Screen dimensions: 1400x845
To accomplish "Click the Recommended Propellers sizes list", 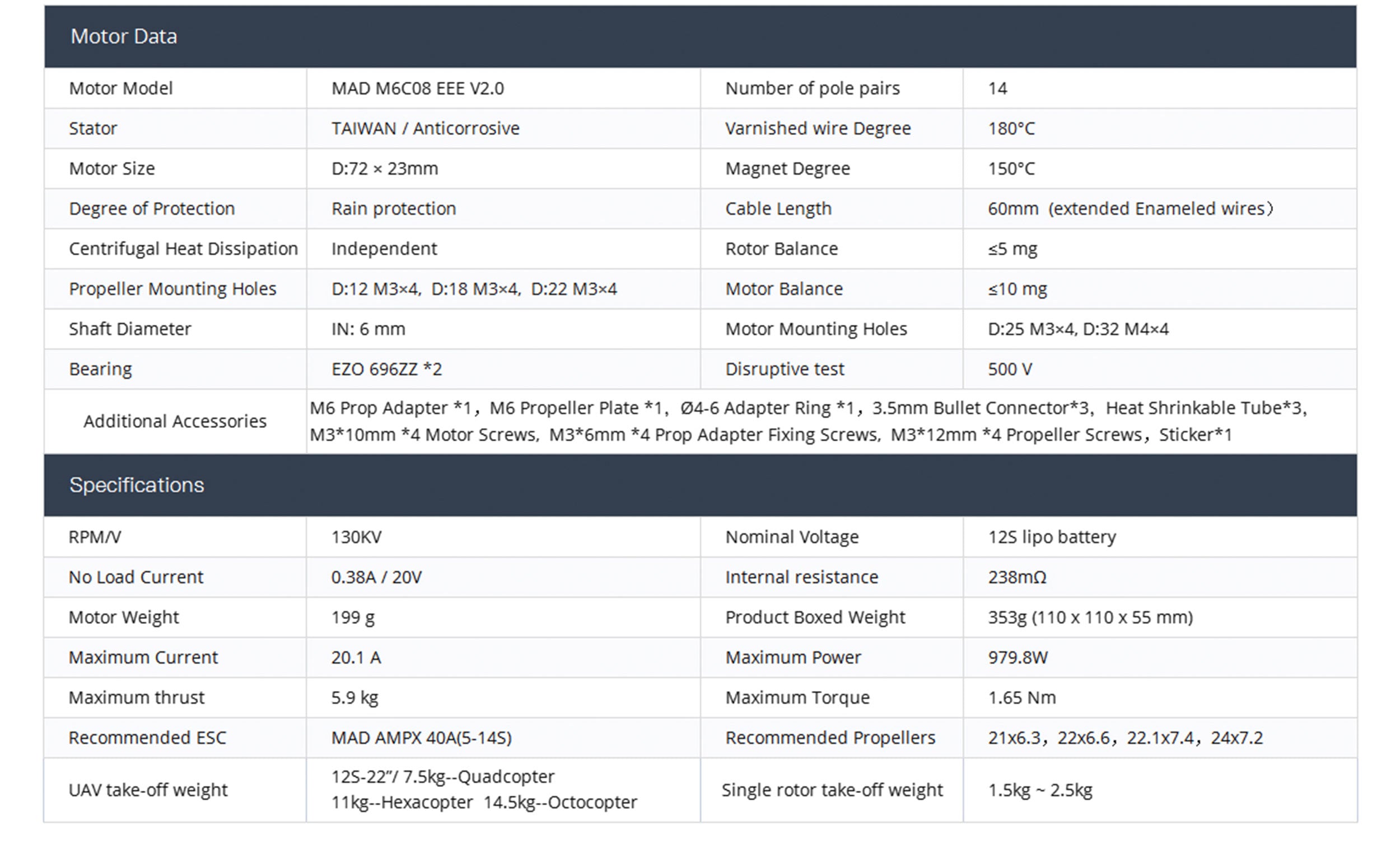I will [1125, 737].
